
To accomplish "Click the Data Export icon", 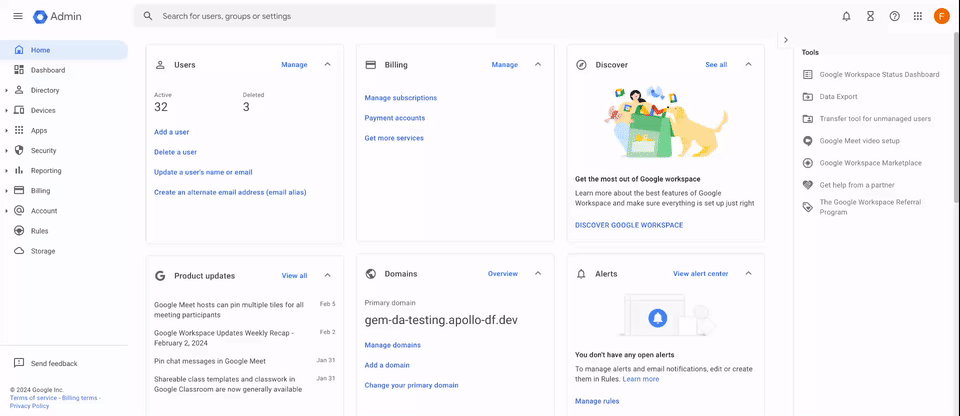I will [x=808, y=96].
